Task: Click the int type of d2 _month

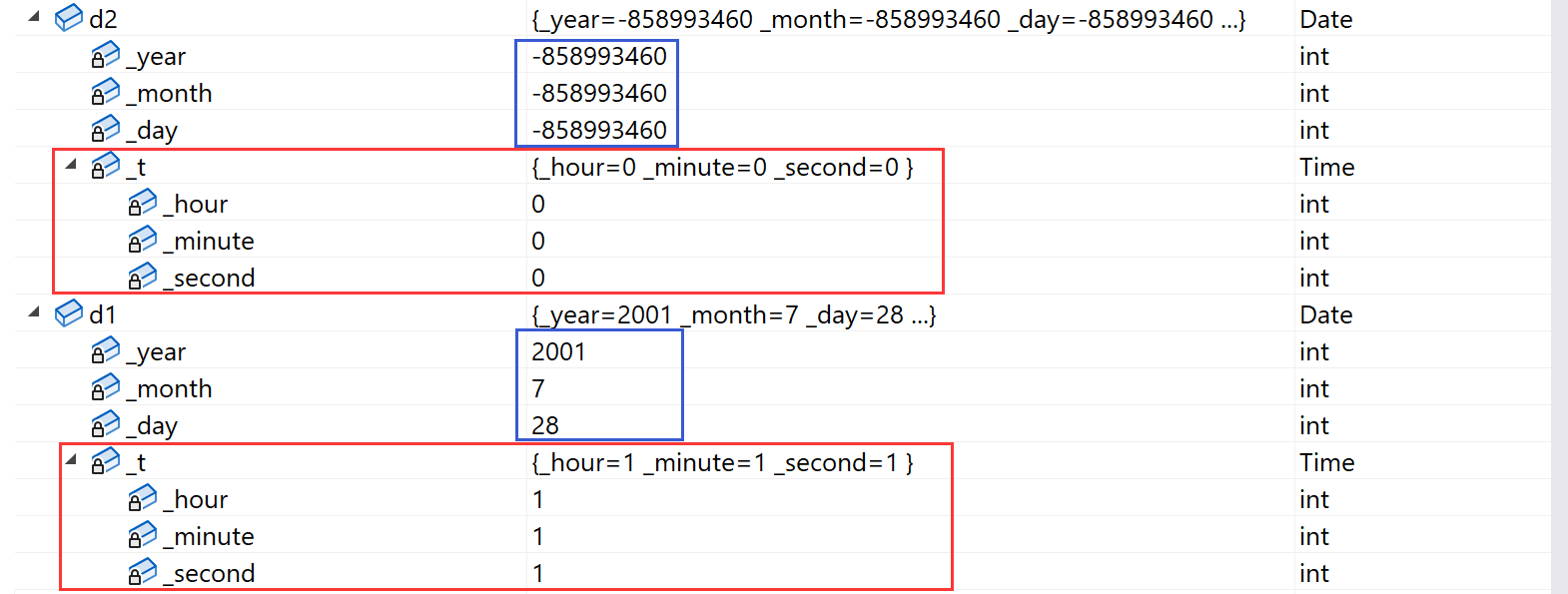Action: pyautogui.click(x=1314, y=93)
